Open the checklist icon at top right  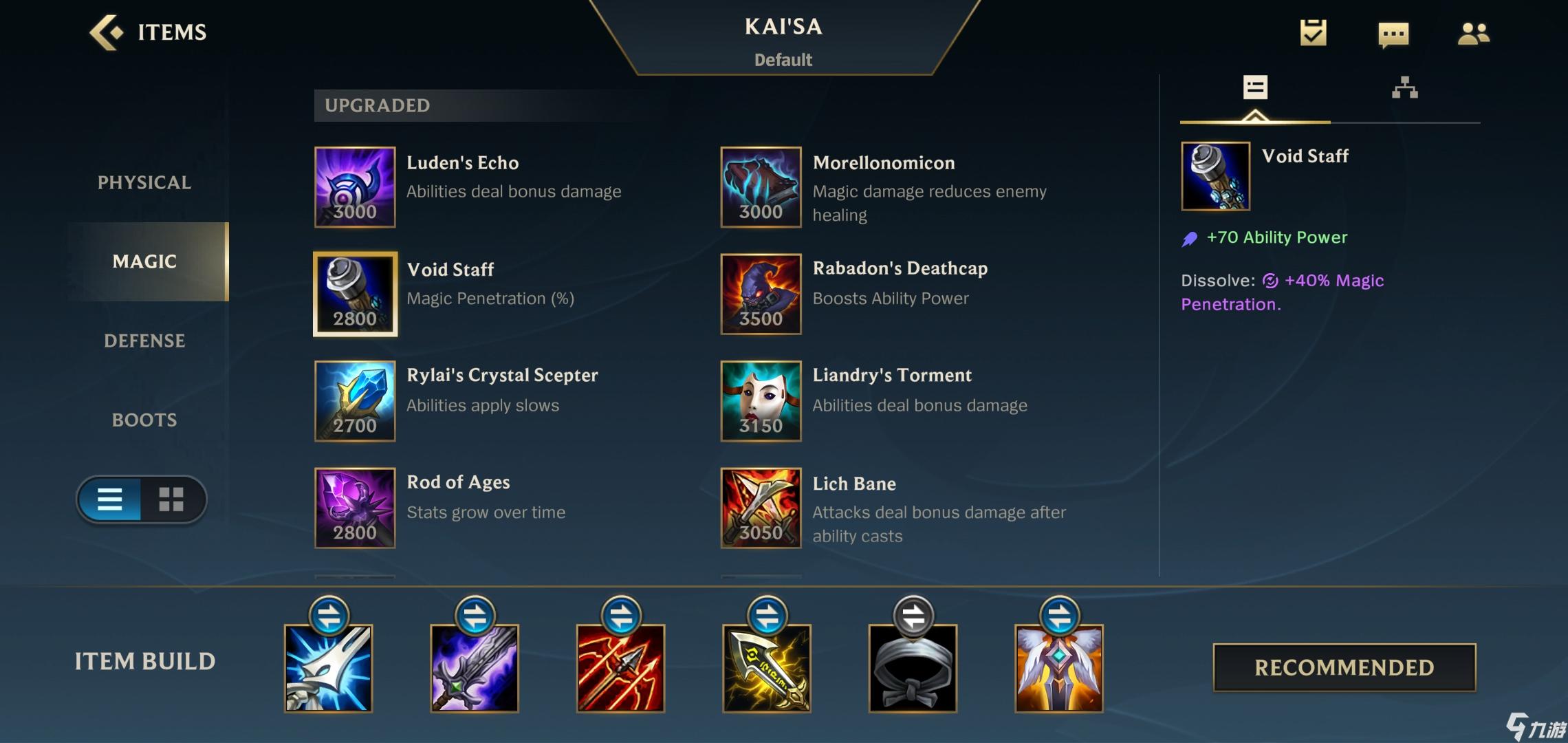tap(1313, 32)
